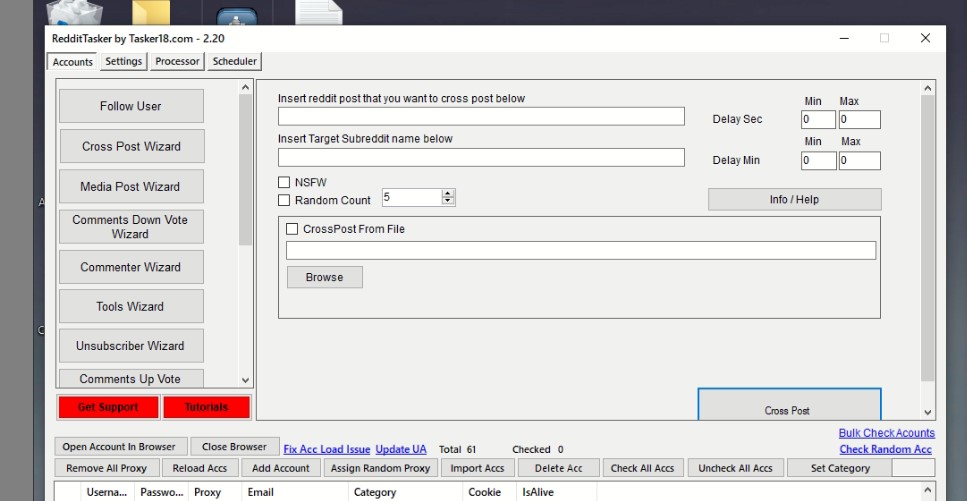Open Comments Down Vote Wizard
The width and height of the screenshot is (967, 501).
click(x=131, y=226)
